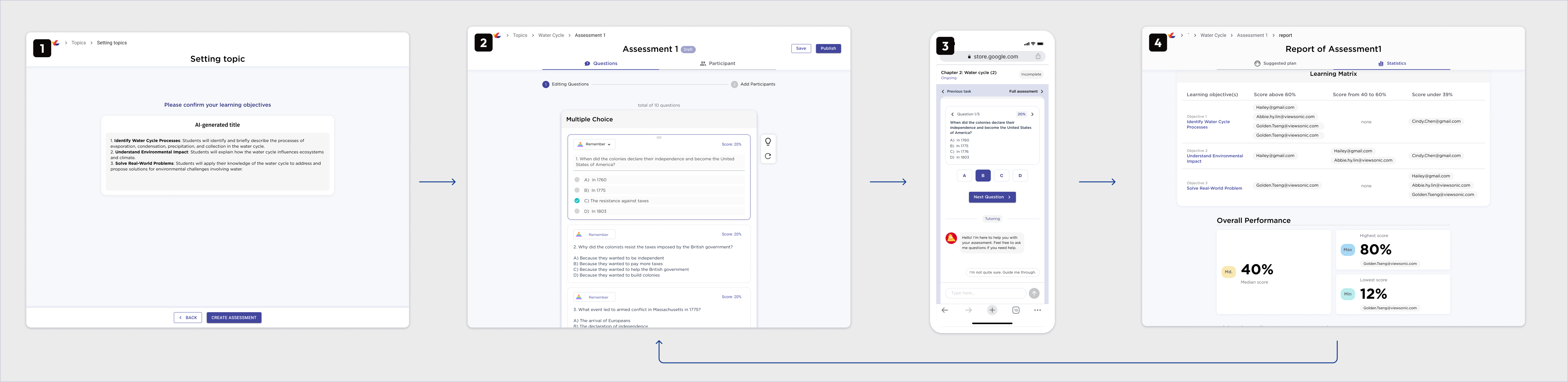This screenshot has width=1568, height=382.
Task: Expand Full assessment chevron on mobile
Action: 1041,91
